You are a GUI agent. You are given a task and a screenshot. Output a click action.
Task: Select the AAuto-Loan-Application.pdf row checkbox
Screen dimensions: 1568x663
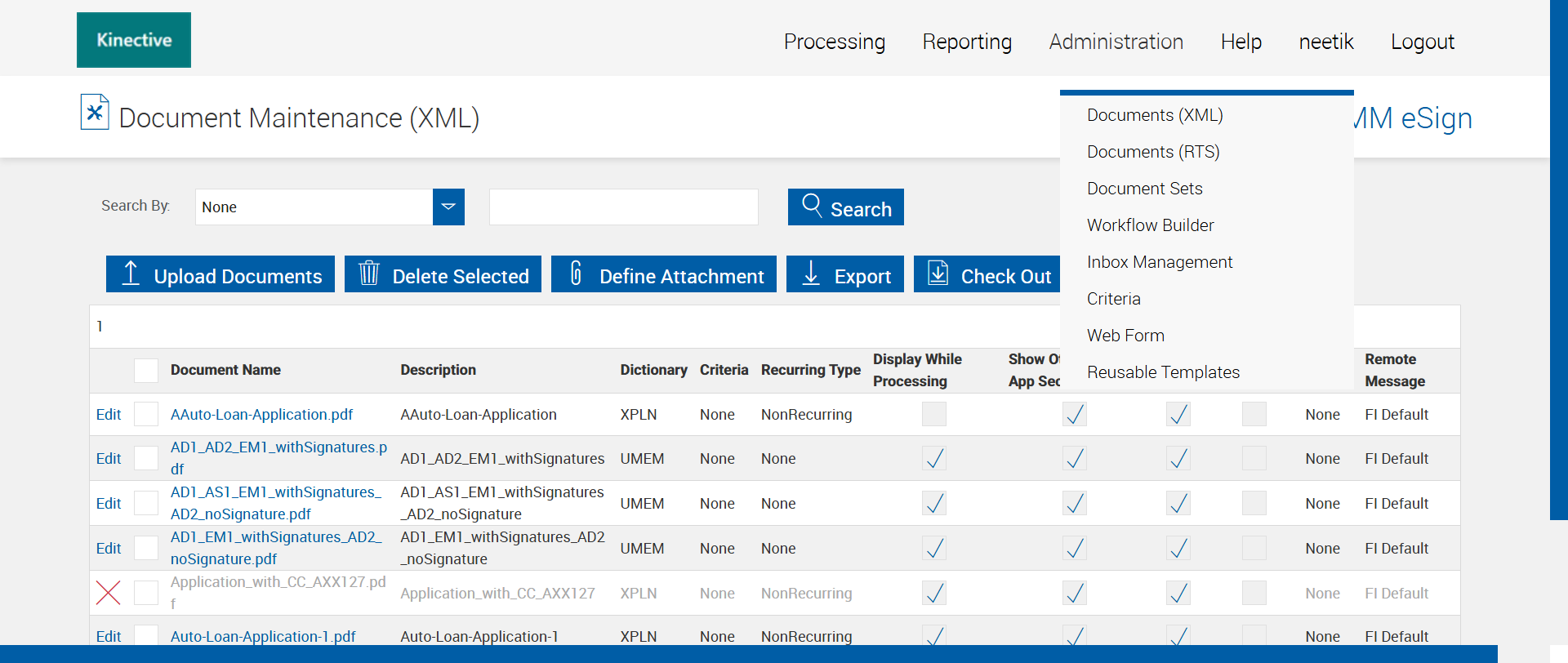coord(146,415)
